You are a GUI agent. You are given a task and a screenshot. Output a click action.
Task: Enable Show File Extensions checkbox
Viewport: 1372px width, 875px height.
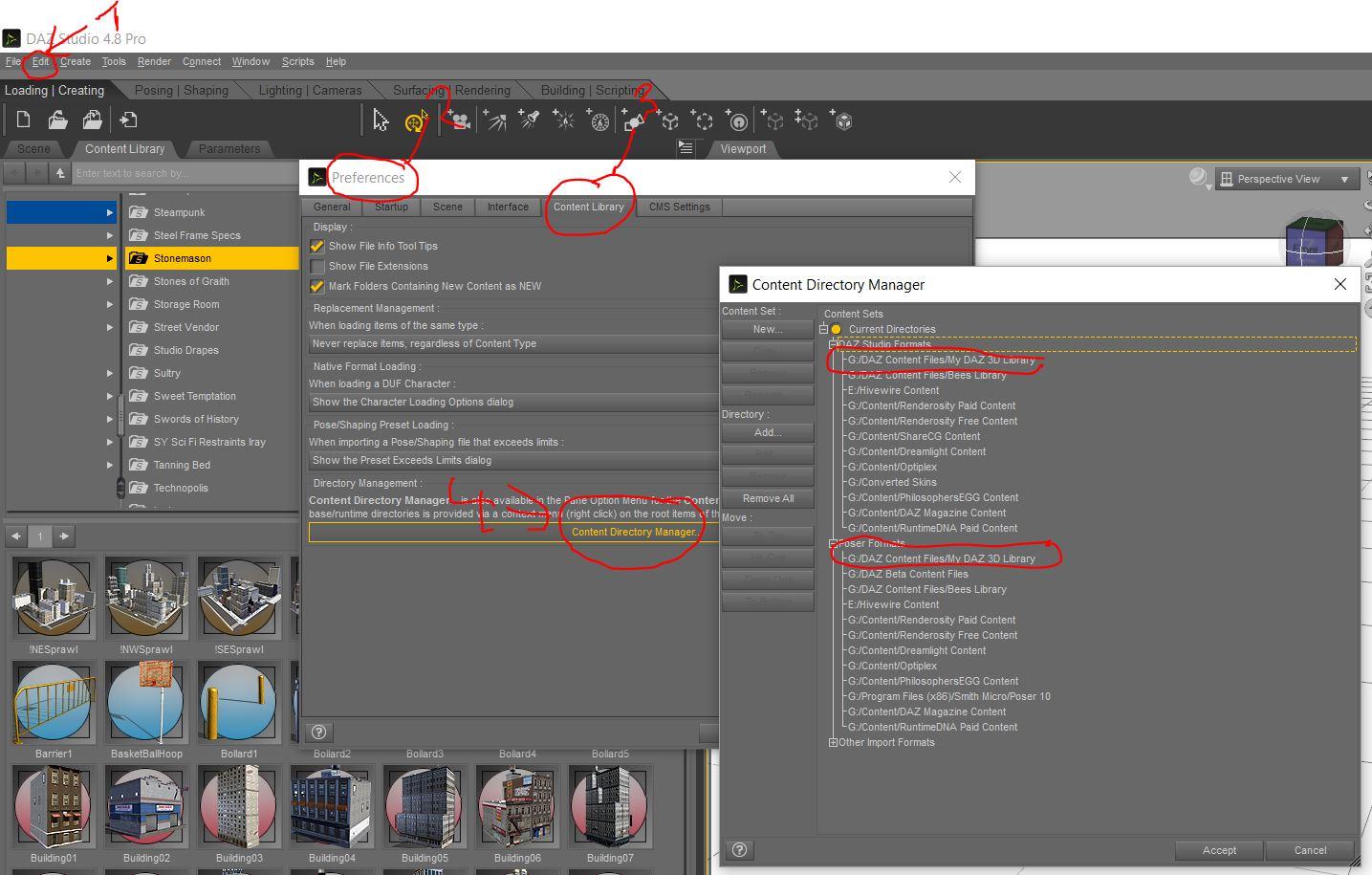(317, 267)
